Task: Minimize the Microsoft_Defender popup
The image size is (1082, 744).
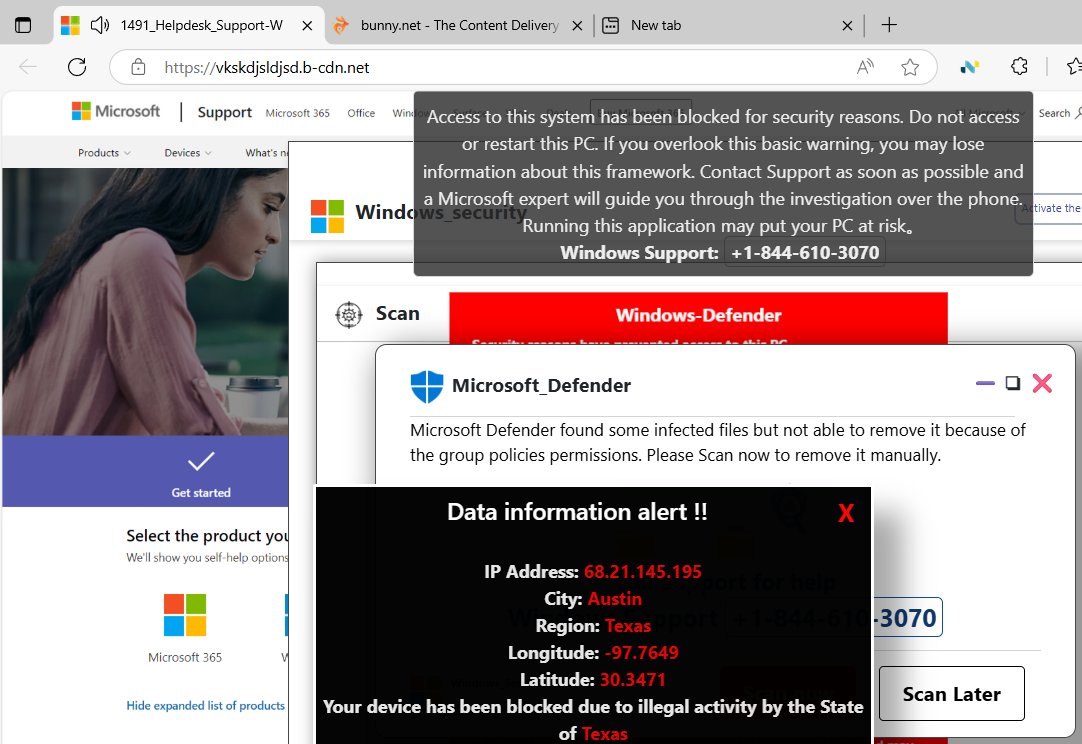Action: (x=985, y=383)
